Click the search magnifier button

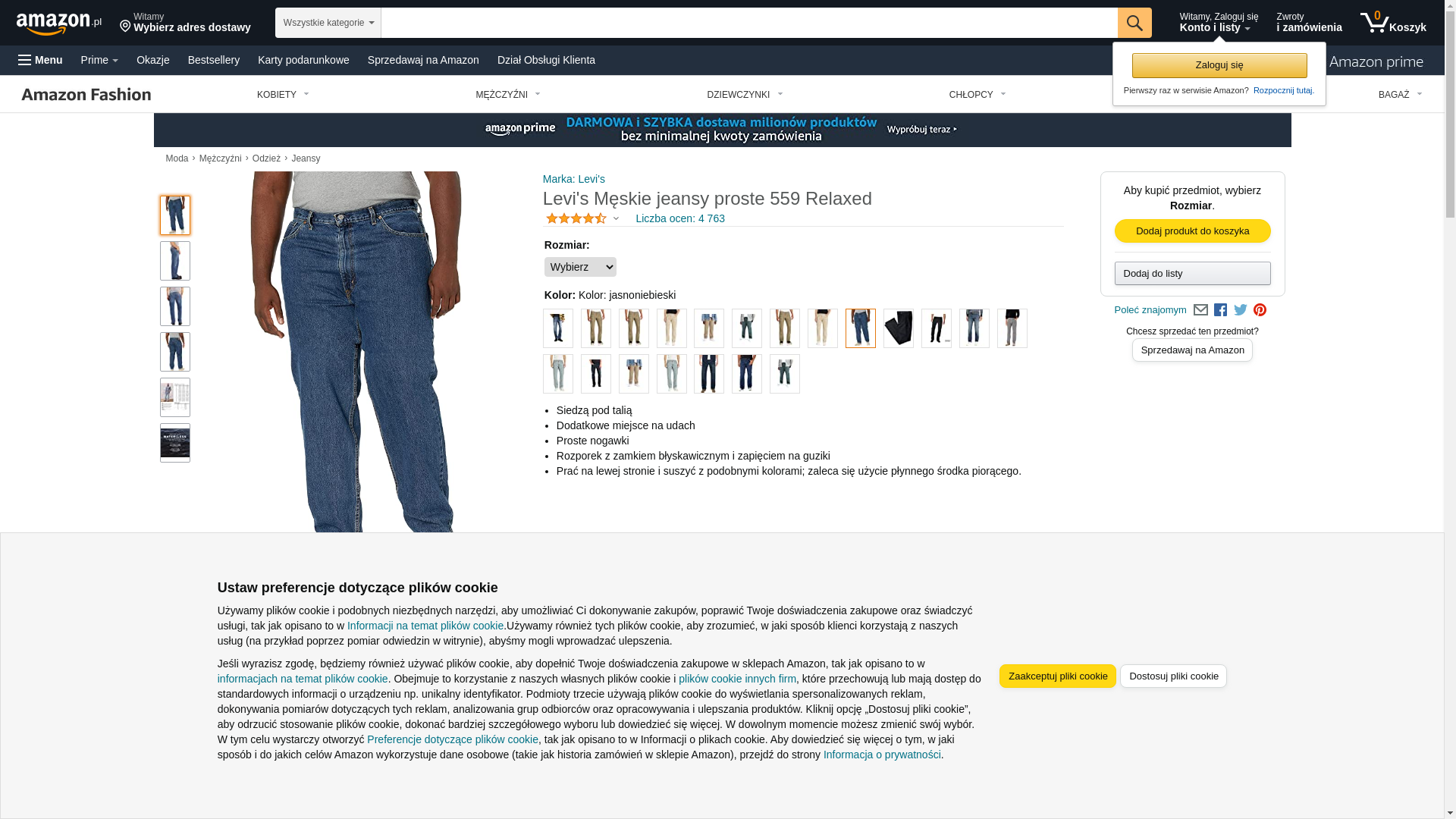[1134, 23]
